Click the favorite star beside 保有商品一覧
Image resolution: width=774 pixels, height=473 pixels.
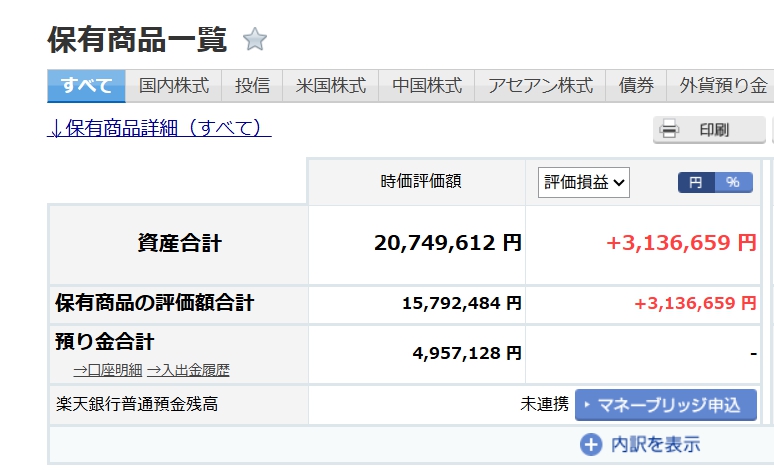click(x=255, y=40)
